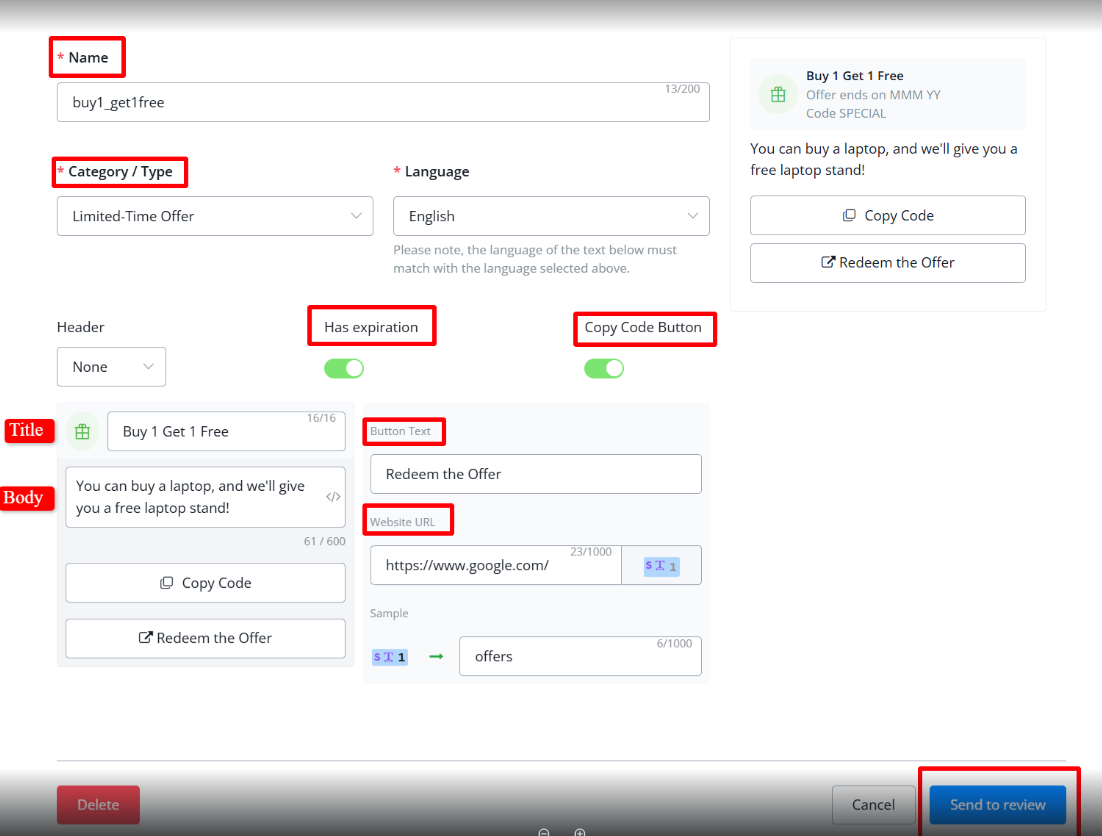Click the Sample input containing offers
Viewport: 1102px width, 836px height.
[580, 657]
